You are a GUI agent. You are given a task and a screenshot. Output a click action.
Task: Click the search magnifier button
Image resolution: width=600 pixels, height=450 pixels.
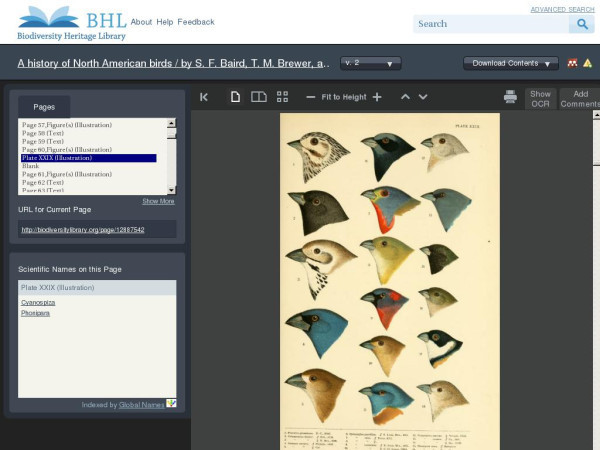tap(582, 24)
